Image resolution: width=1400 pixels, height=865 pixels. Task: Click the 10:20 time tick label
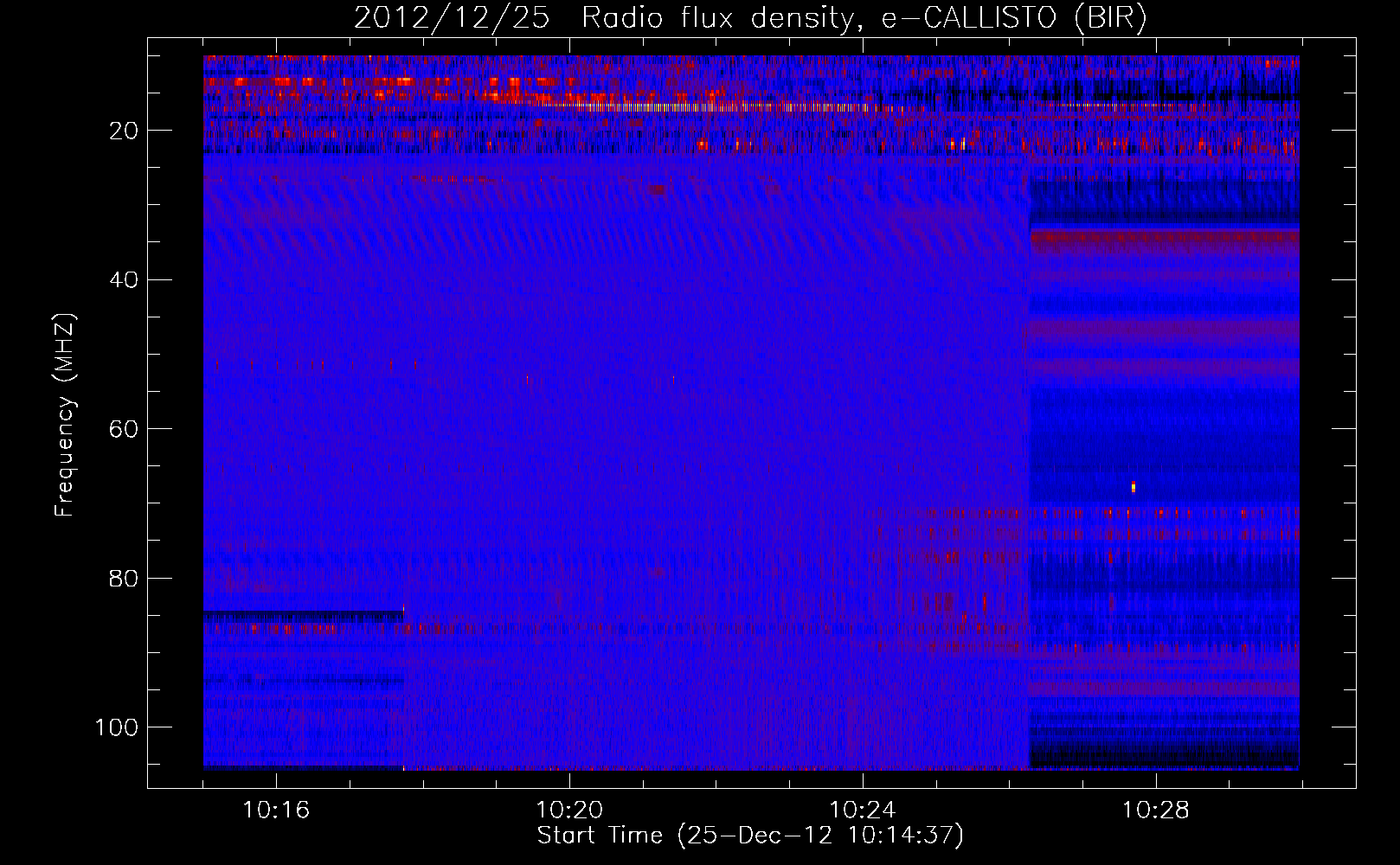coord(569,811)
